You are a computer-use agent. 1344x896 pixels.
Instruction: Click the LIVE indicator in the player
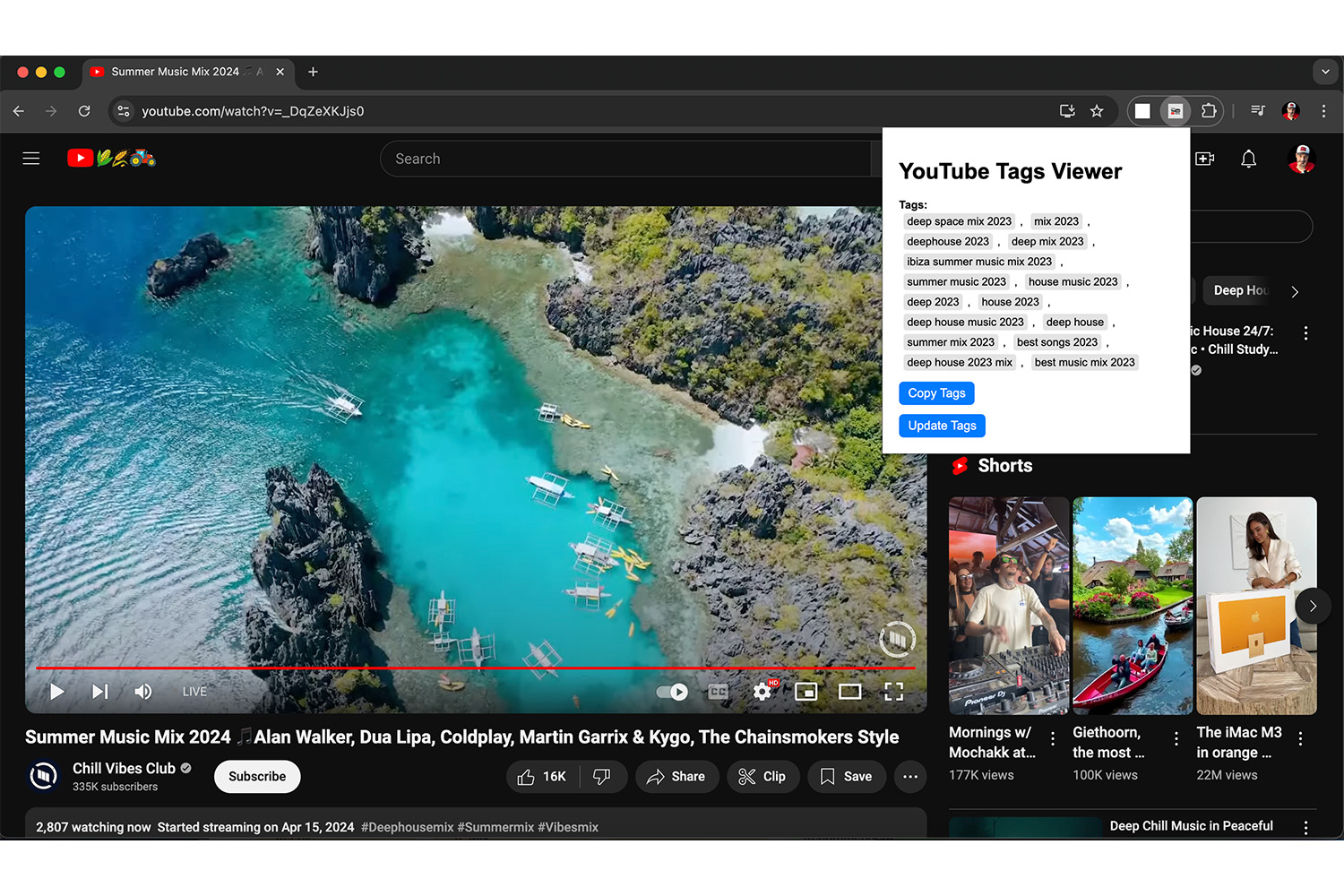(194, 692)
